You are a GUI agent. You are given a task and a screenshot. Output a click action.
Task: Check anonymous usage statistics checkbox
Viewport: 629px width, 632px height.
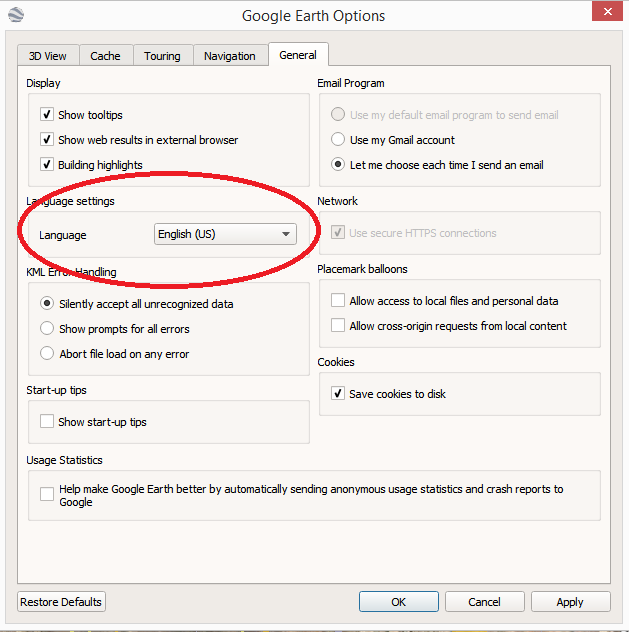(47, 494)
